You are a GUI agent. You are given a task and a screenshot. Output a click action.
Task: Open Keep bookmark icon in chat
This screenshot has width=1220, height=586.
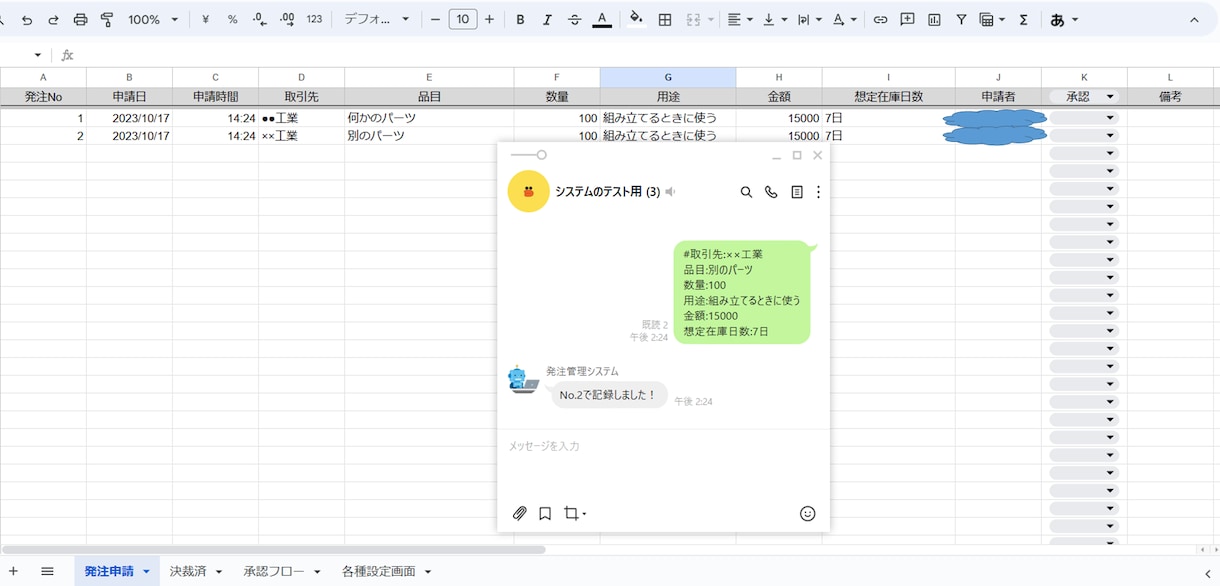pos(545,513)
